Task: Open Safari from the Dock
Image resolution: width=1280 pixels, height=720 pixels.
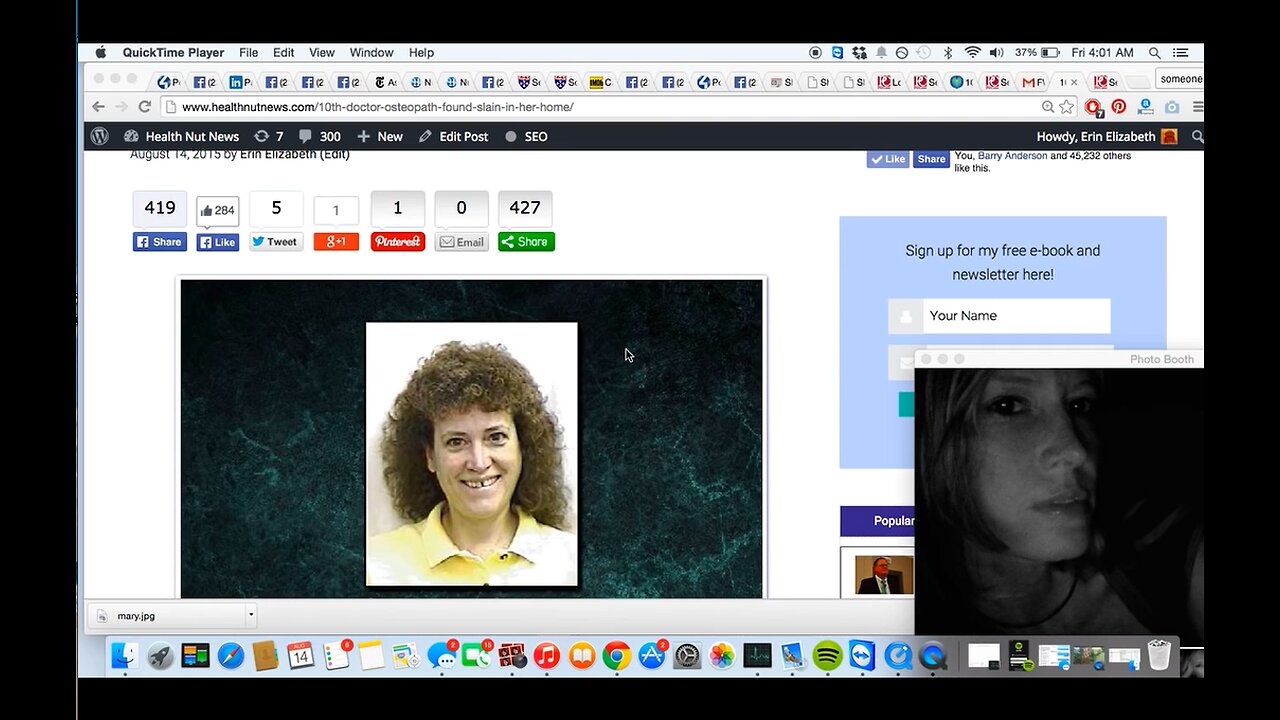Action: [231, 656]
